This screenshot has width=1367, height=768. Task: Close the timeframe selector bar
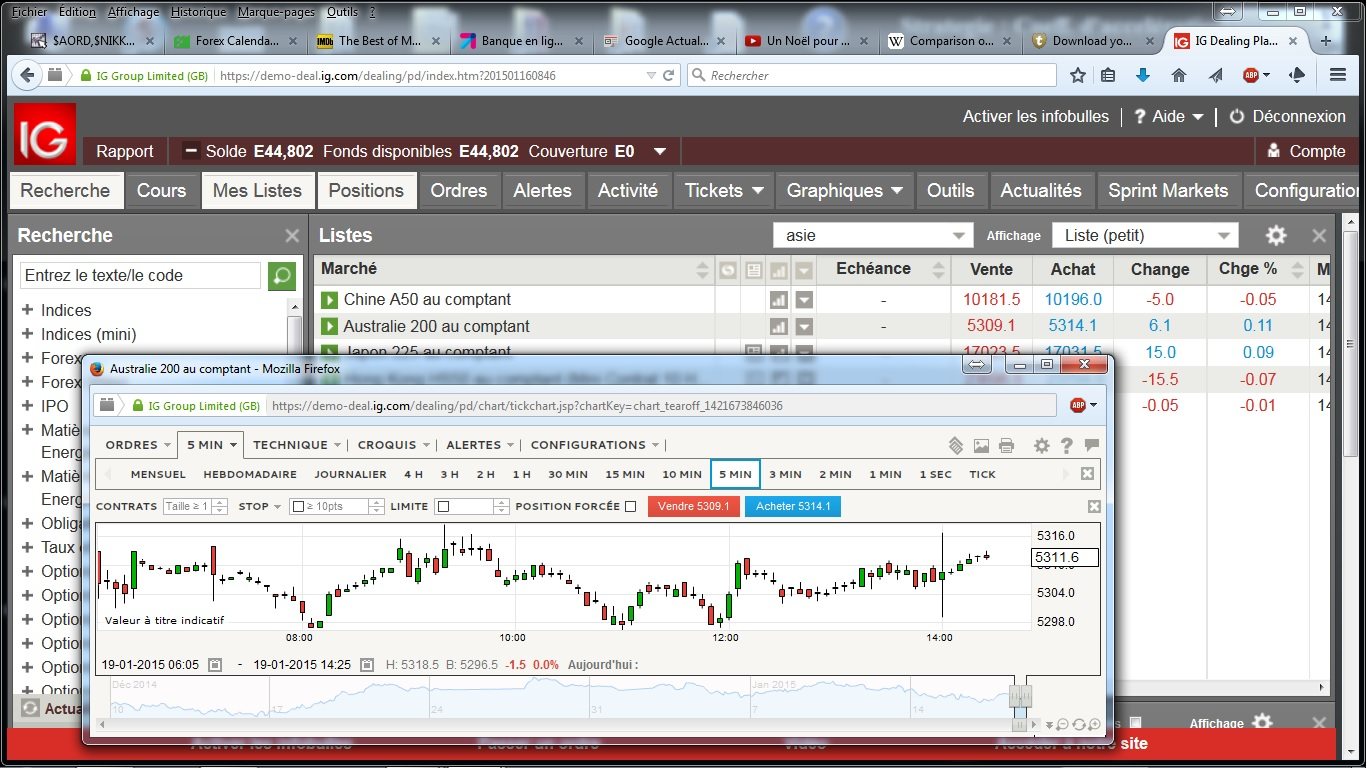(x=1088, y=474)
